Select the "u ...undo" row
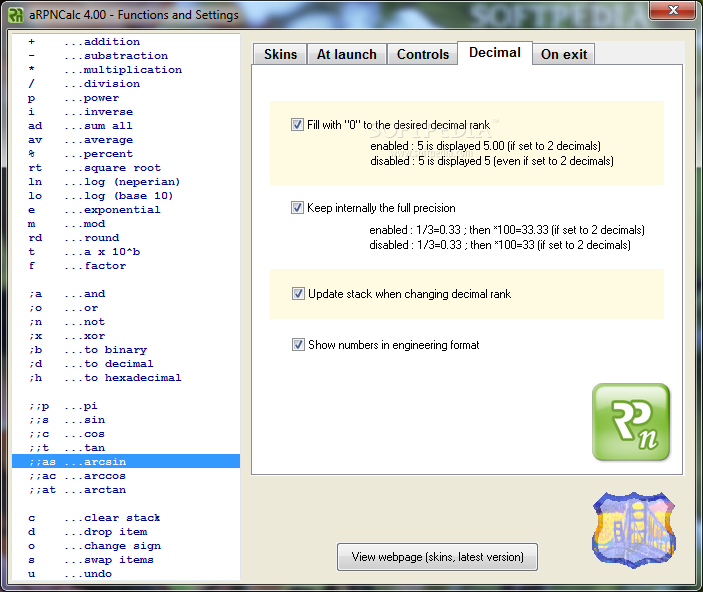703x592 pixels. click(126, 574)
